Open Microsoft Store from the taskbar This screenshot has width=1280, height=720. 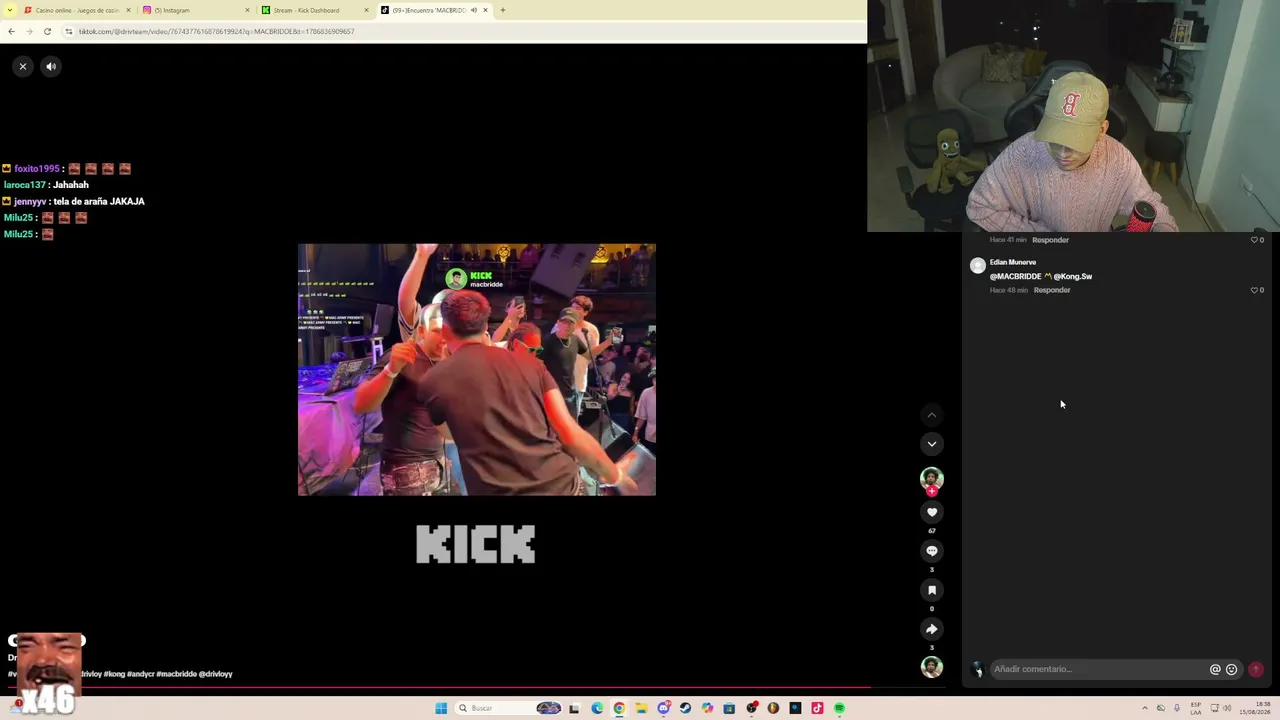tap(729, 708)
